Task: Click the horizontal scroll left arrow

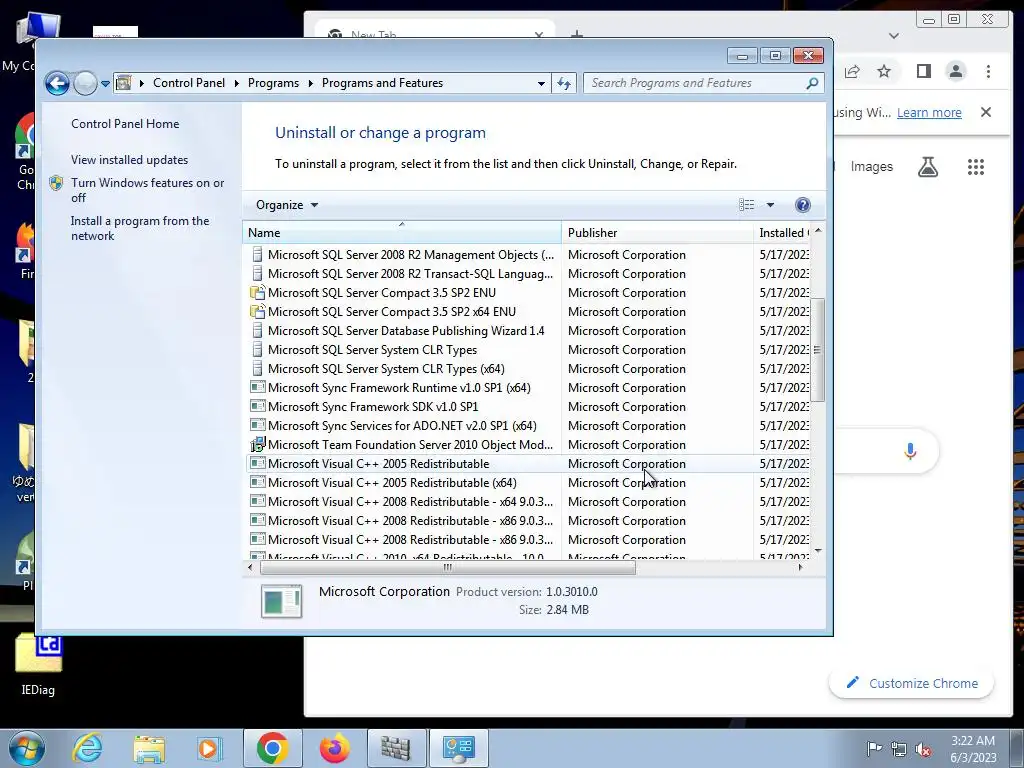Action: click(250, 568)
